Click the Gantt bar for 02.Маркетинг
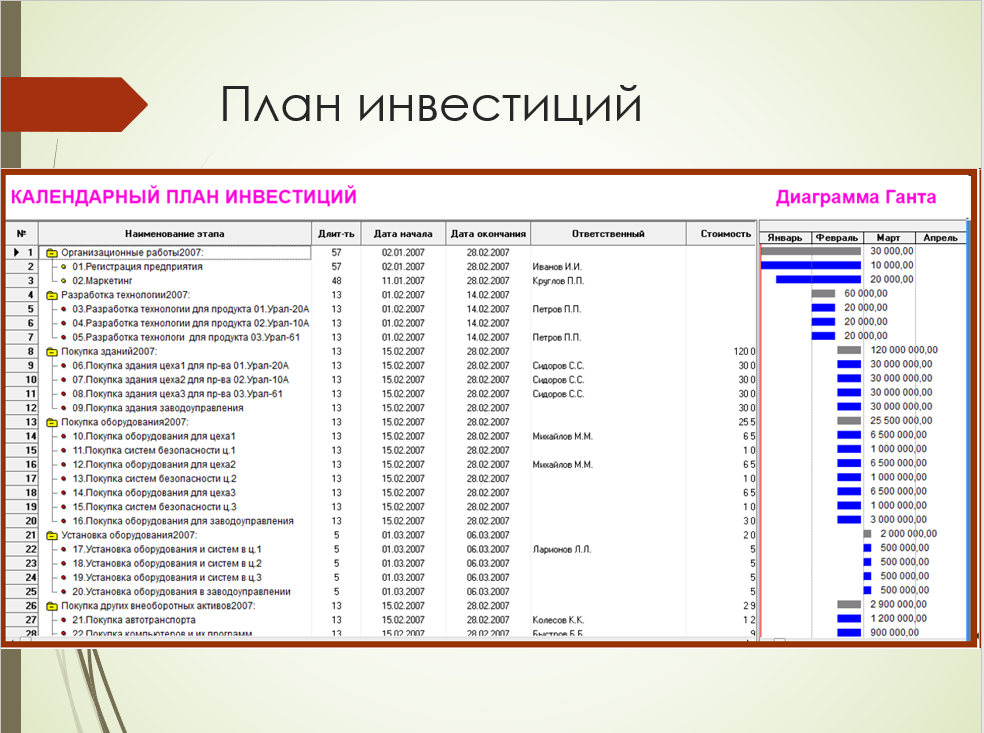The width and height of the screenshot is (984, 733). 818,279
